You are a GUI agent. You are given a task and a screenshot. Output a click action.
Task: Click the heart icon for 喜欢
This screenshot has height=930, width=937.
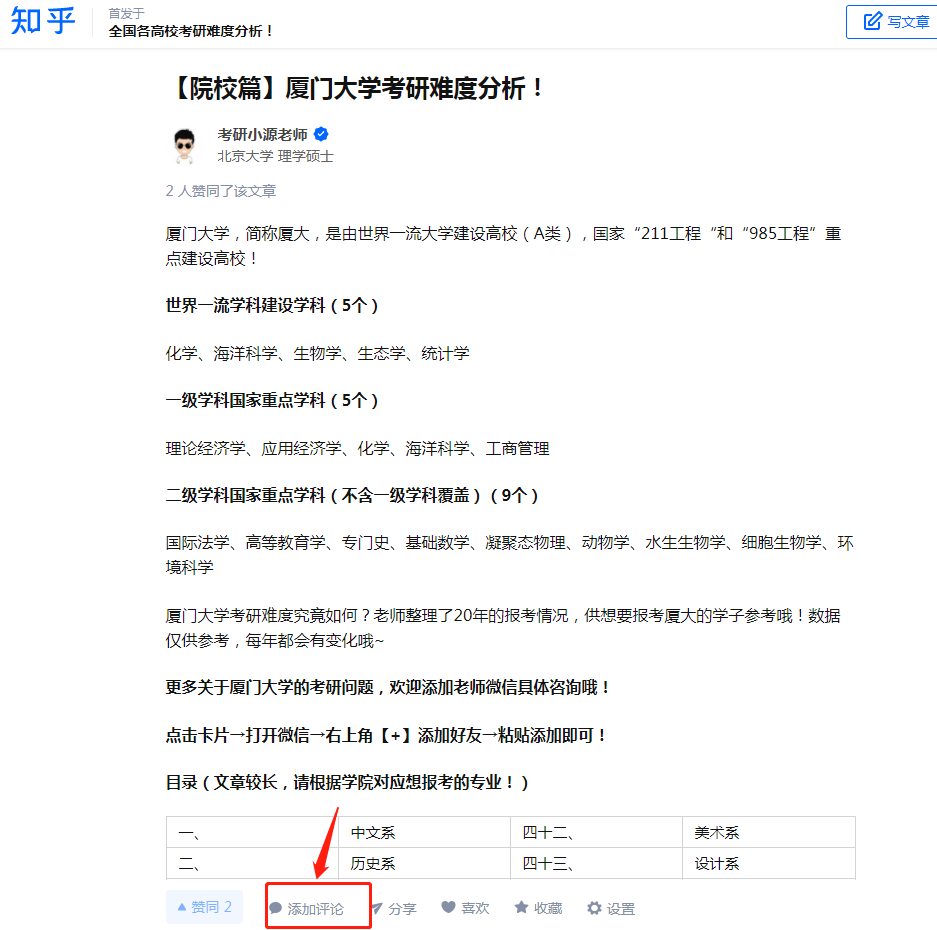tap(448, 907)
